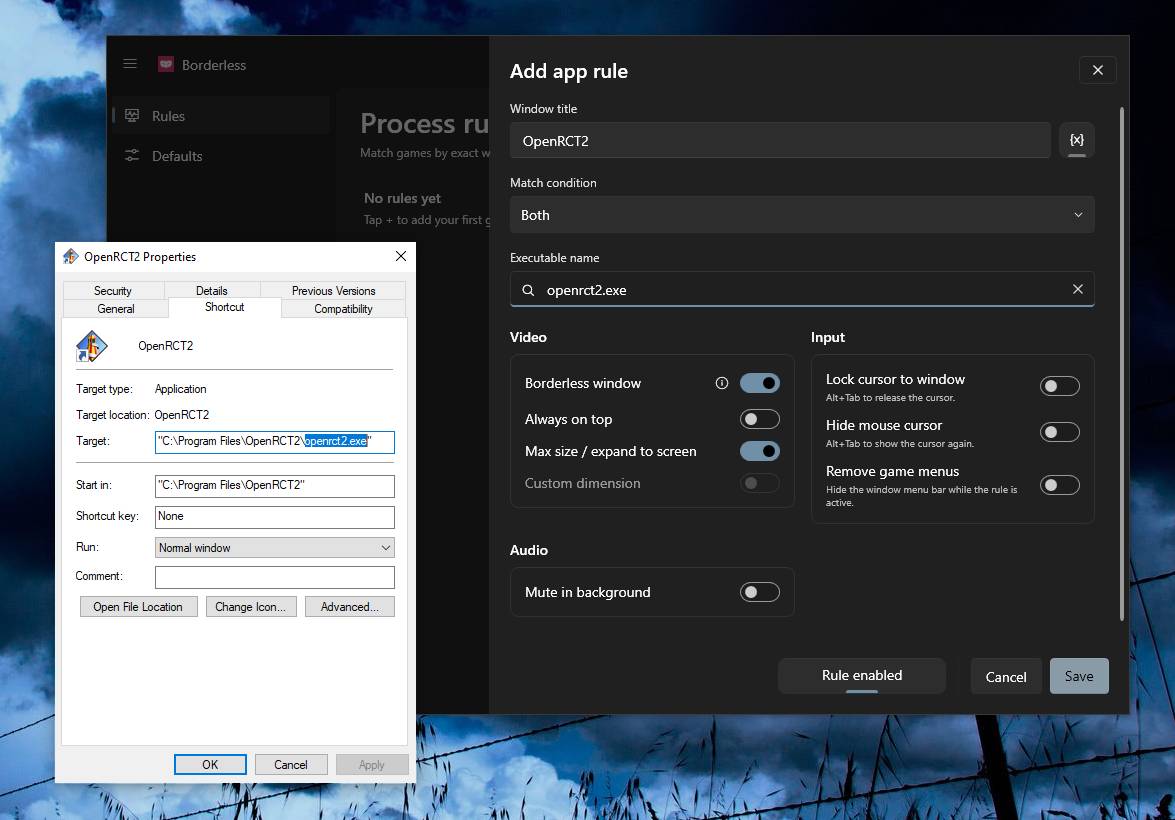The height and width of the screenshot is (820, 1175).
Task: Close the OpenRCT2 Properties dialog
Action: pos(401,256)
